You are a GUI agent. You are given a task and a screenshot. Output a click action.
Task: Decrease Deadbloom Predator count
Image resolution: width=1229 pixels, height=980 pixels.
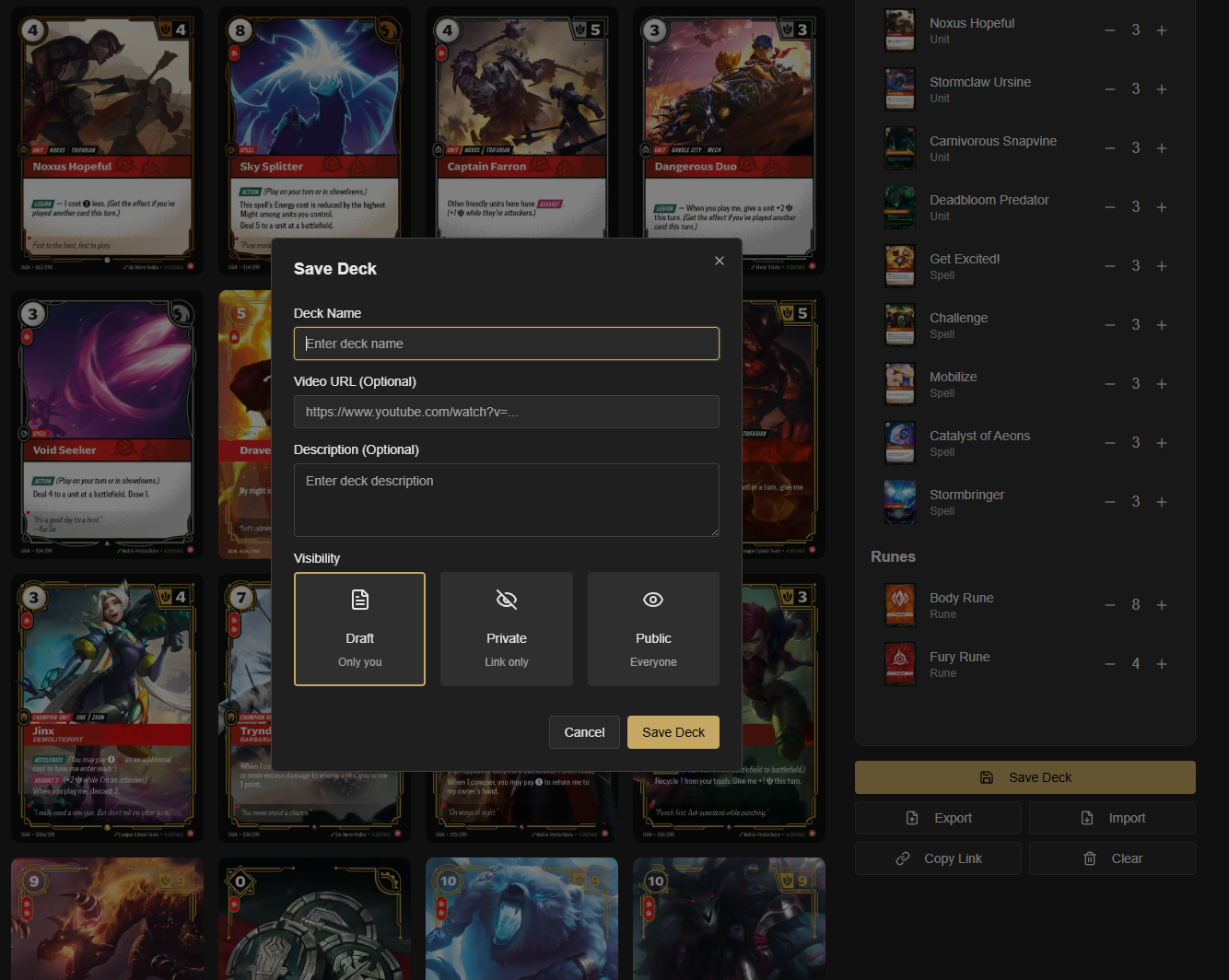[1110, 207]
